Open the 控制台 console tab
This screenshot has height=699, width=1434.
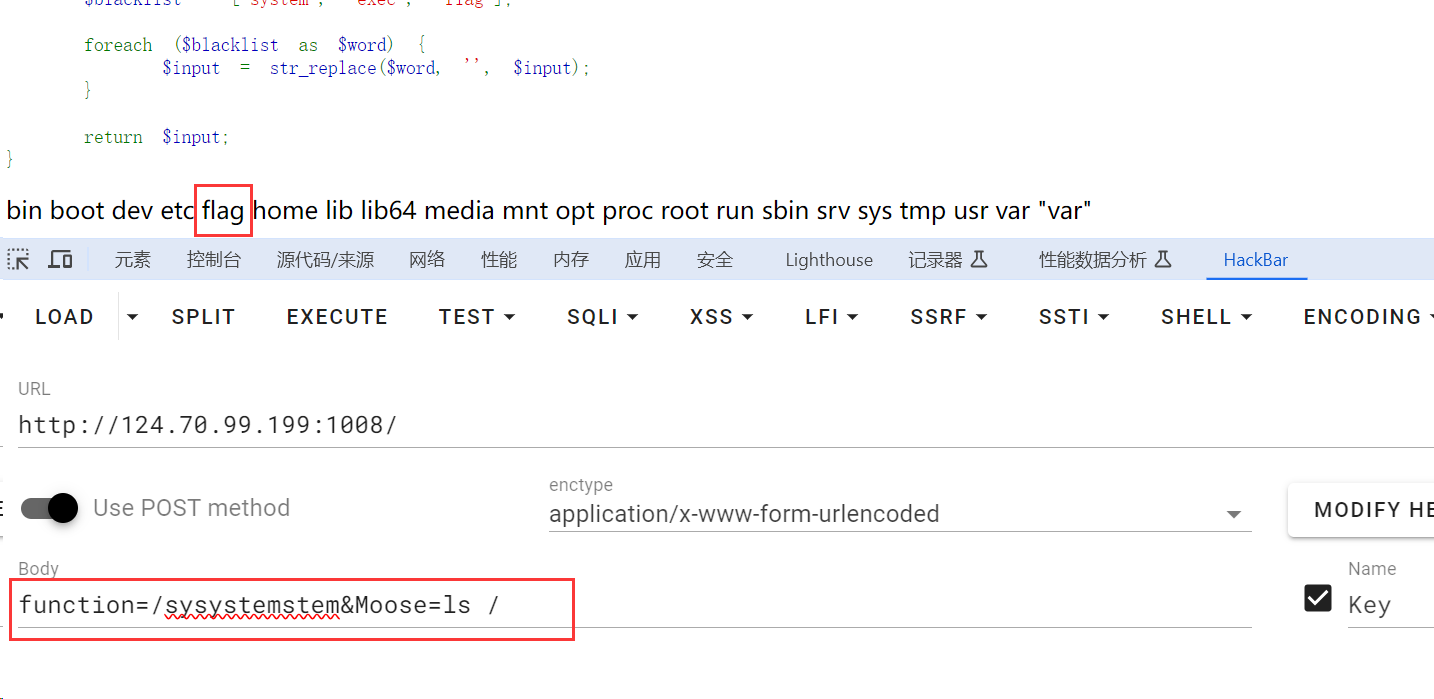pos(214,260)
